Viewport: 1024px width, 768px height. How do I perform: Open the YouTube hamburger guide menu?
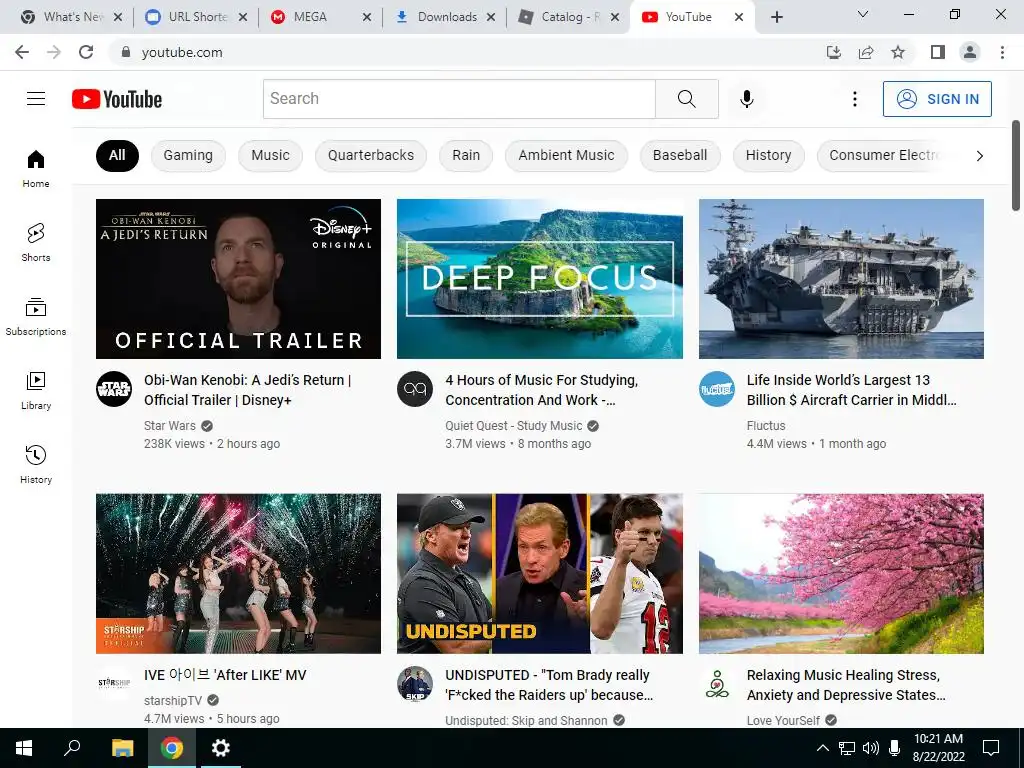(x=36, y=99)
